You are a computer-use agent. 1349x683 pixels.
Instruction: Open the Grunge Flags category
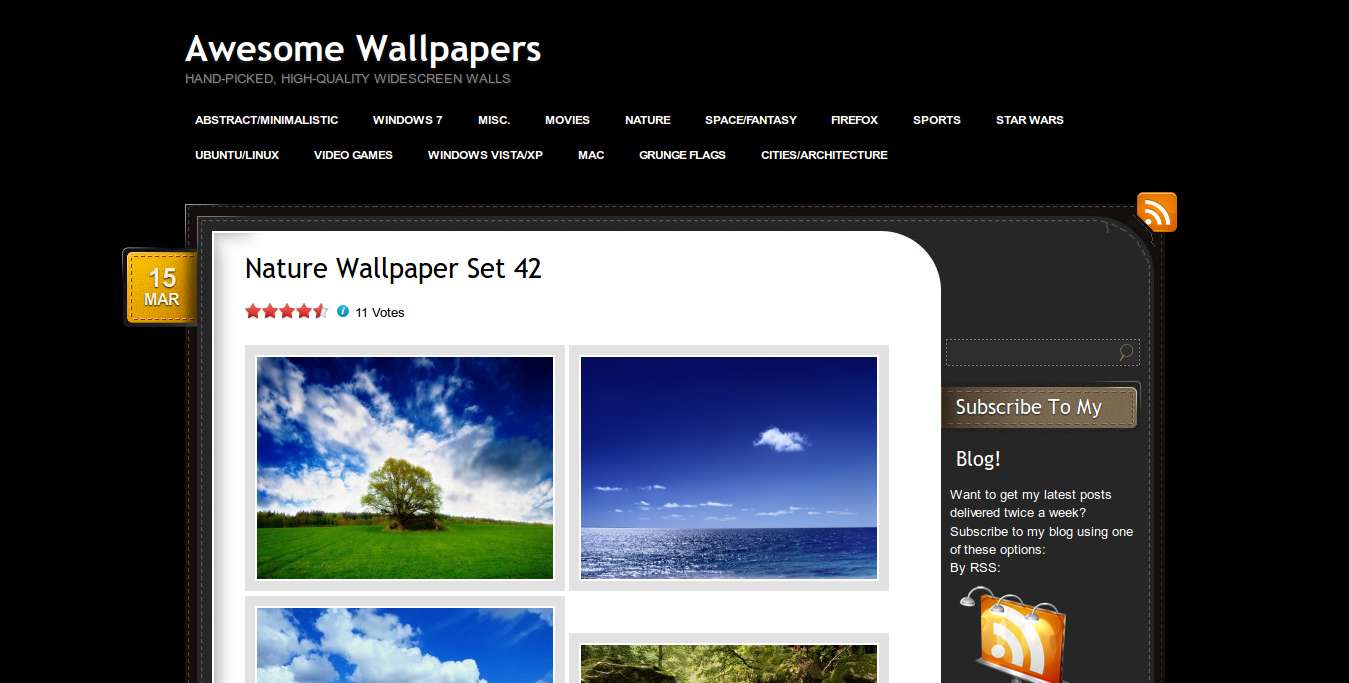click(x=682, y=155)
